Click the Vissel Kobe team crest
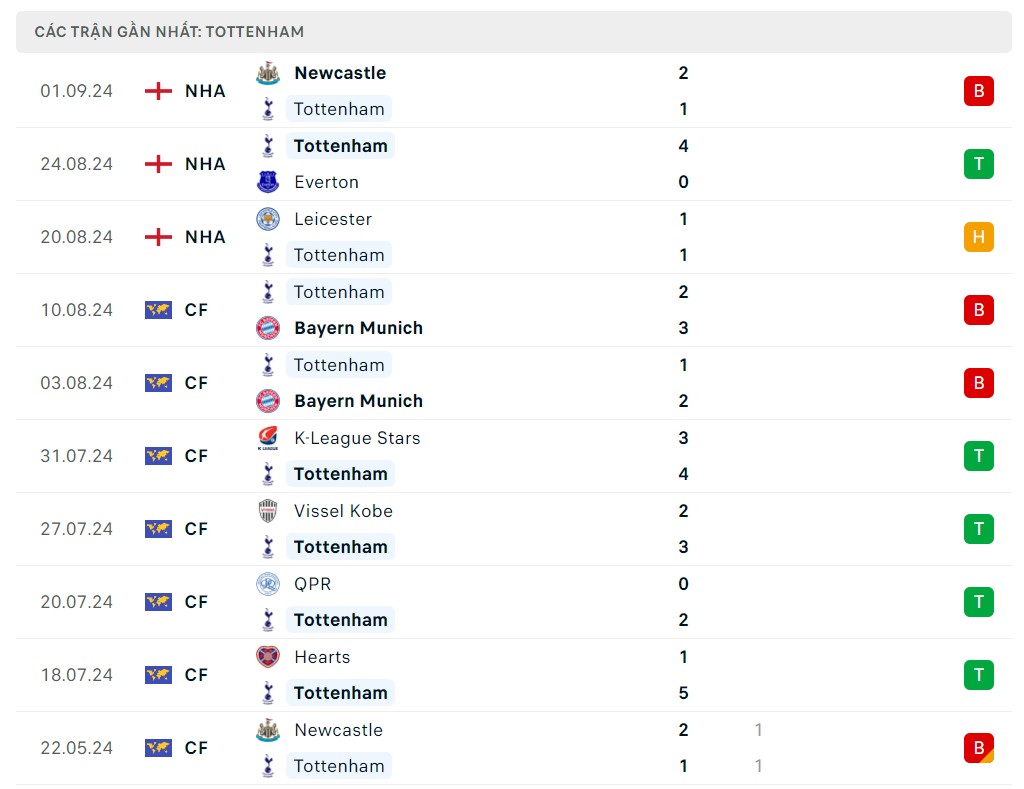This screenshot has width=1024, height=789. tap(267, 511)
